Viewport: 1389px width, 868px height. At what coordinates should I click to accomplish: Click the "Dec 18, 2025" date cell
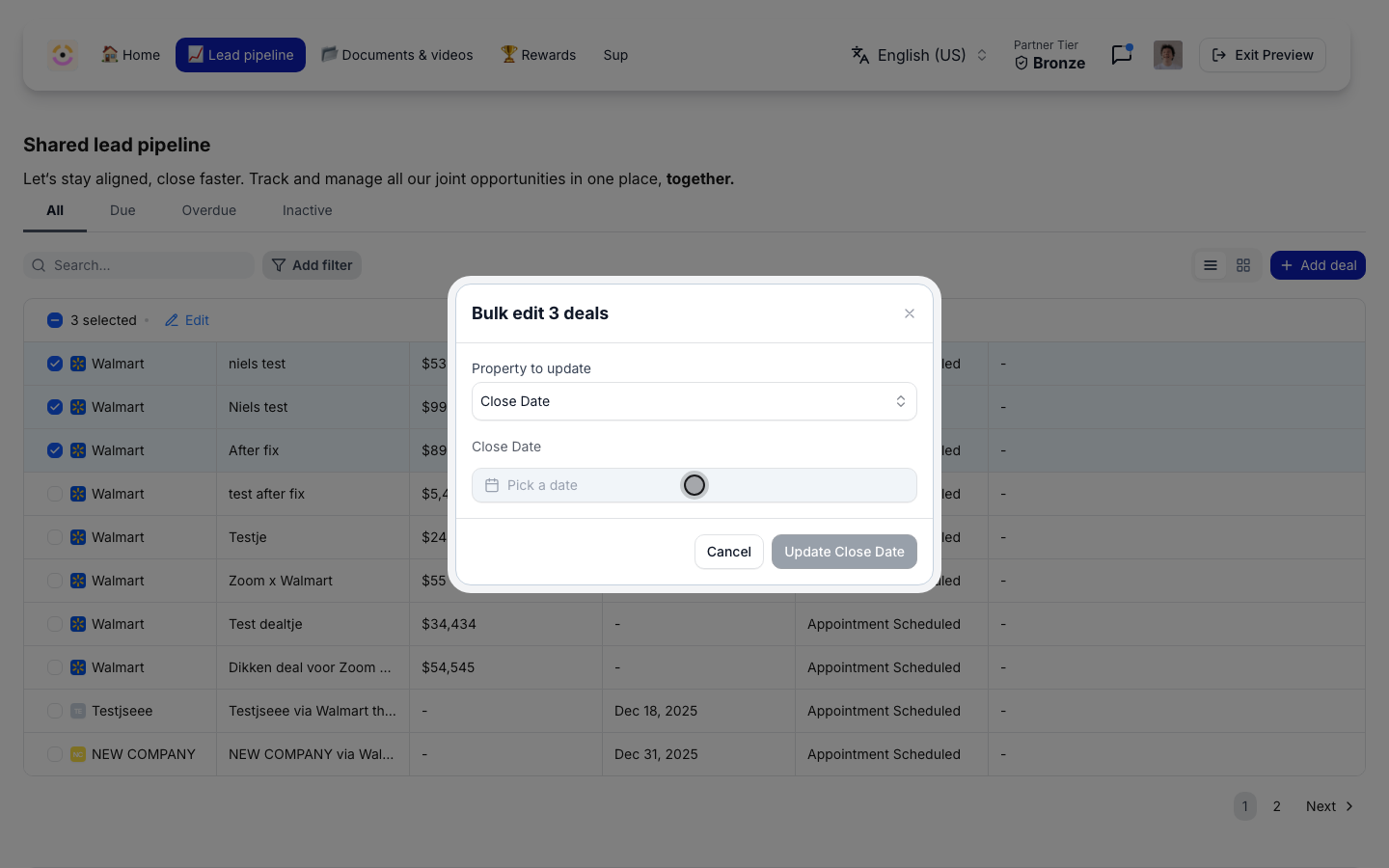656,711
